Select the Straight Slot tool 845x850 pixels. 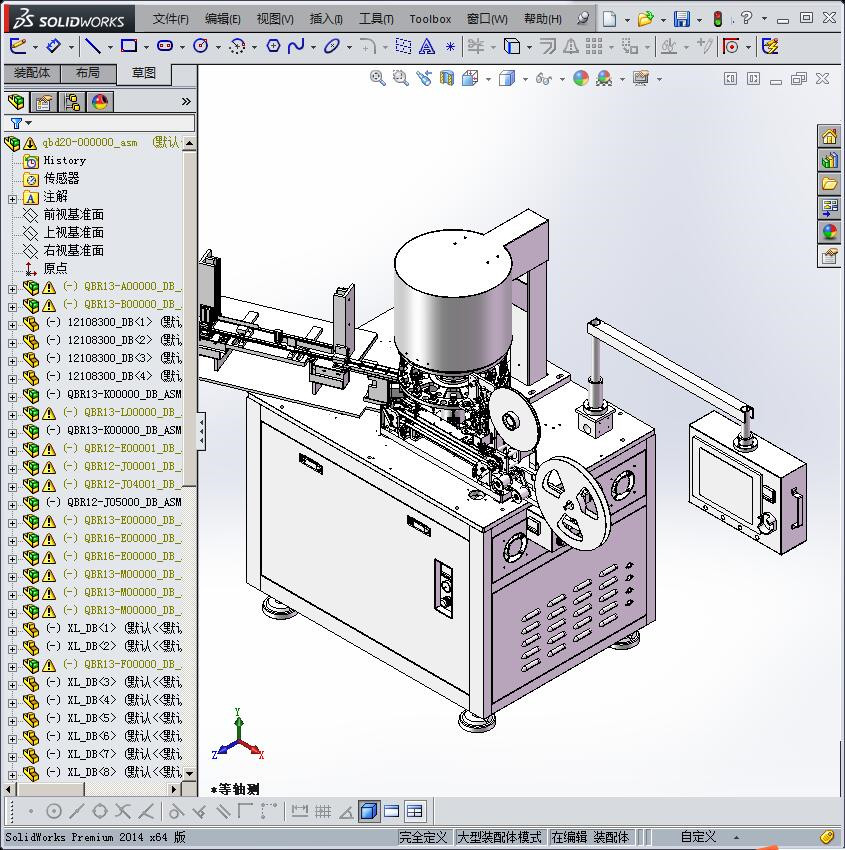165,46
